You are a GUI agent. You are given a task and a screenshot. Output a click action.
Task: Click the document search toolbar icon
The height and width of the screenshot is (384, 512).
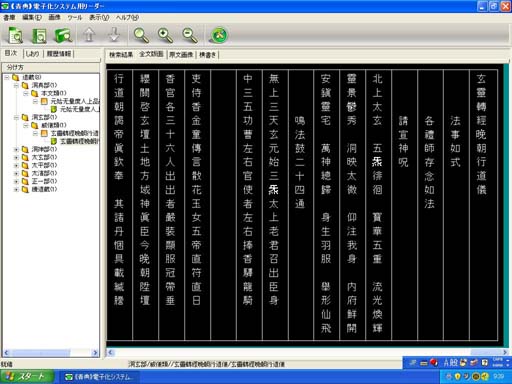coord(15,35)
